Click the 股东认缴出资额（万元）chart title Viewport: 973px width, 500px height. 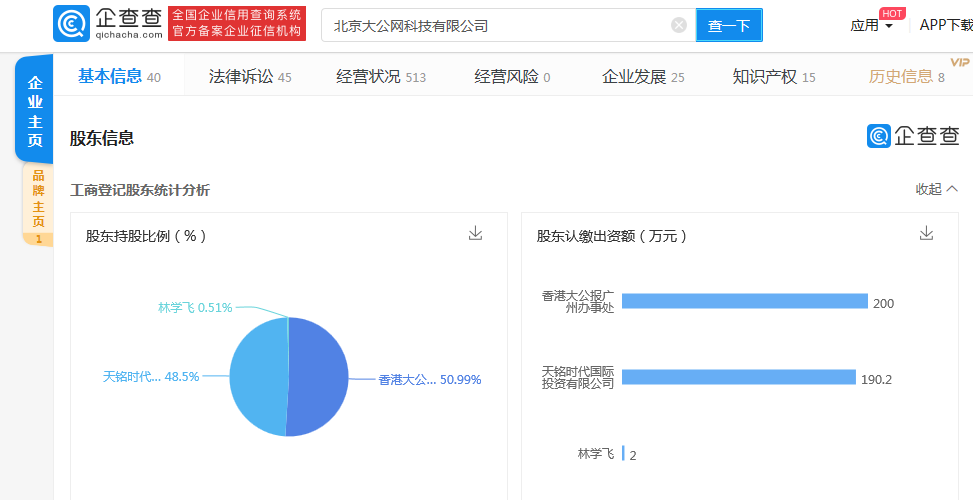[x=612, y=236]
